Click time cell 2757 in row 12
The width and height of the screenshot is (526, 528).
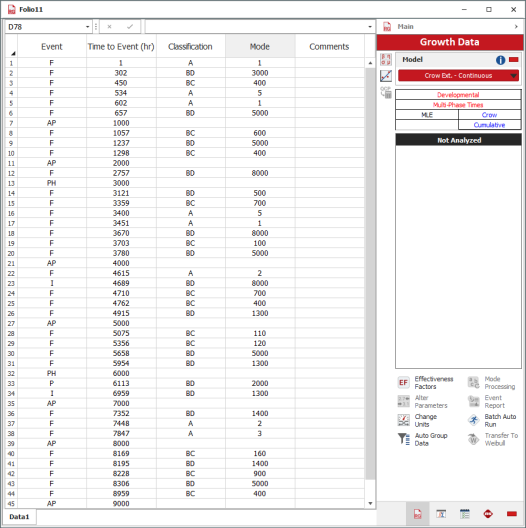pyautogui.click(x=121, y=173)
